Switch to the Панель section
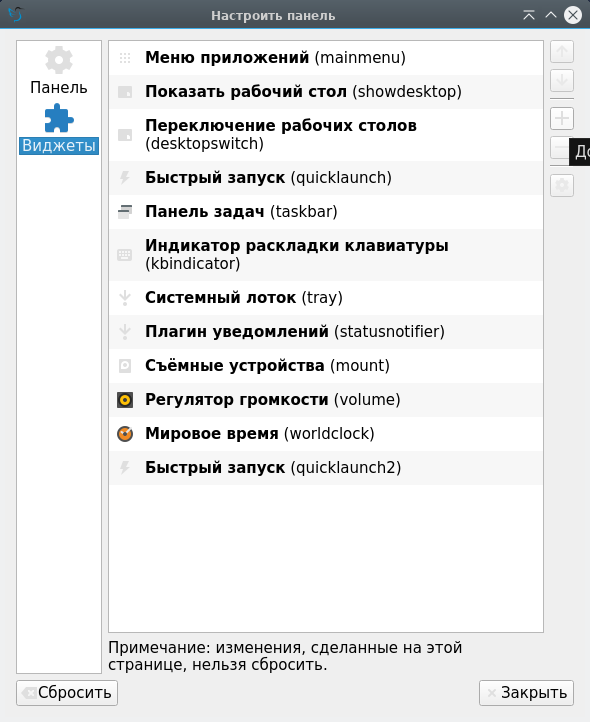The height and width of the screenshot is (722, 590). (59, 71)
